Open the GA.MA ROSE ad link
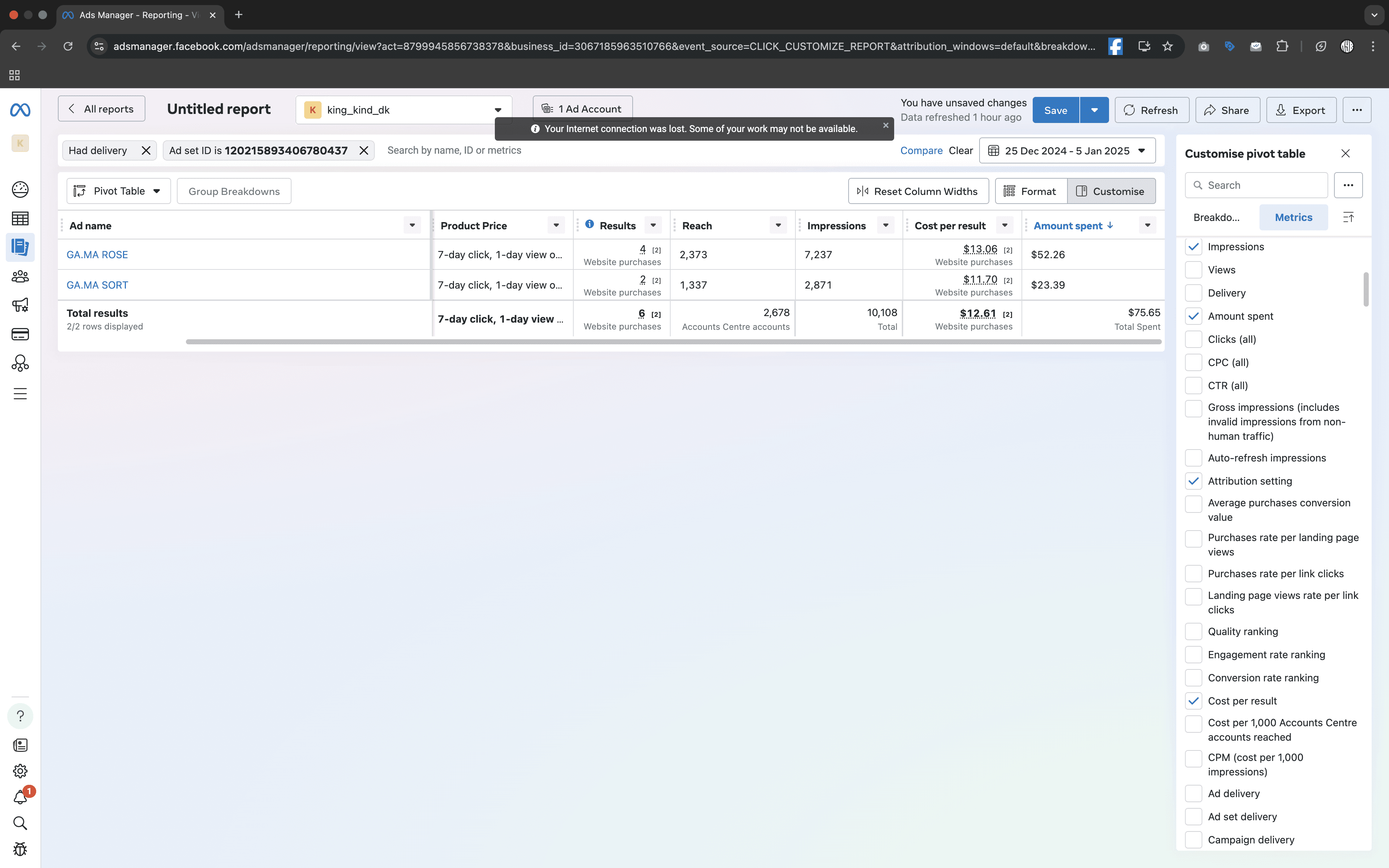This screenshot has height=868, width=1389. pos(97,254)
